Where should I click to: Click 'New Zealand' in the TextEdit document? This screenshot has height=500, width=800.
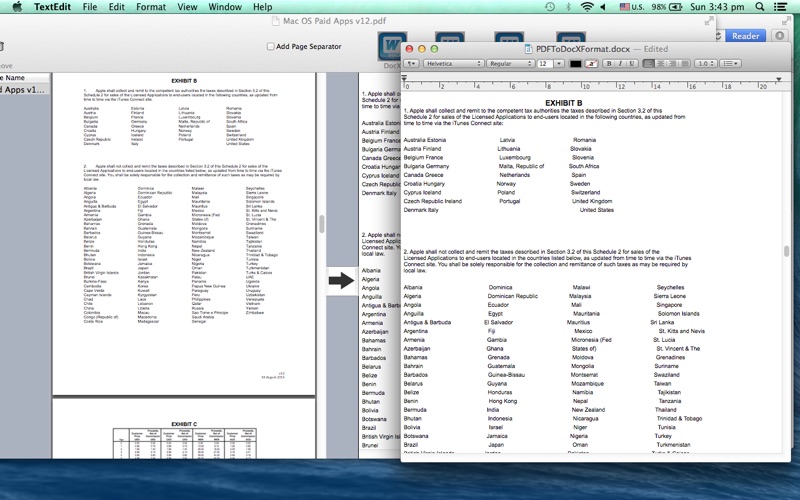tap(588, 410)
